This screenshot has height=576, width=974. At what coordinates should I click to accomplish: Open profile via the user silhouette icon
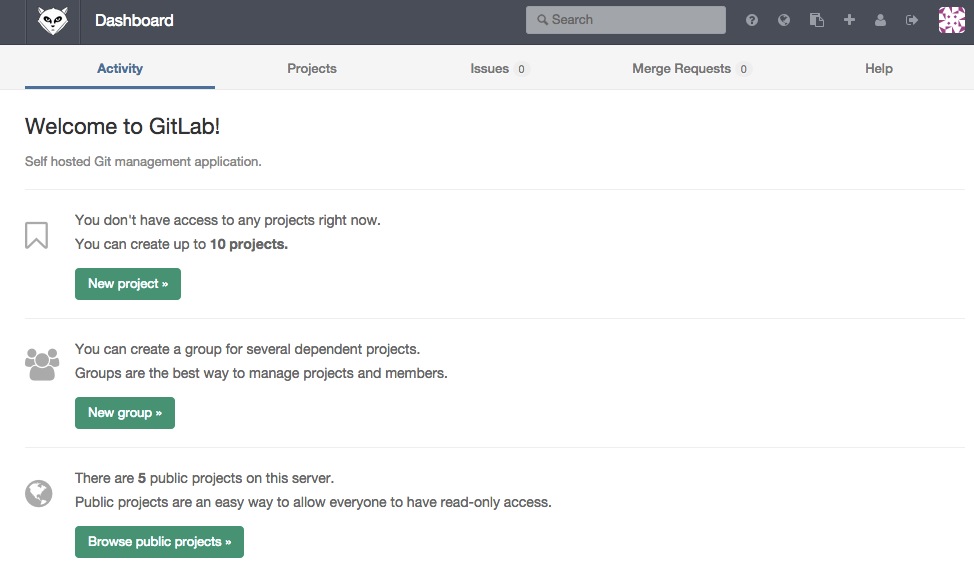click(x=880, y=20)
